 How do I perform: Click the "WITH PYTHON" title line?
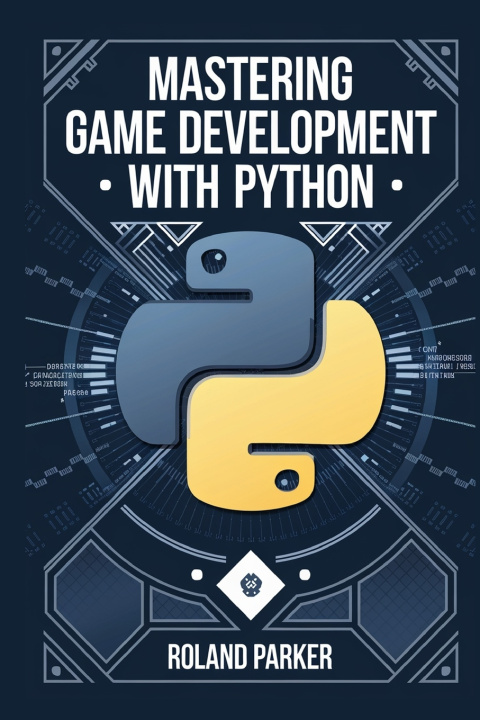(x=251, y=186)
